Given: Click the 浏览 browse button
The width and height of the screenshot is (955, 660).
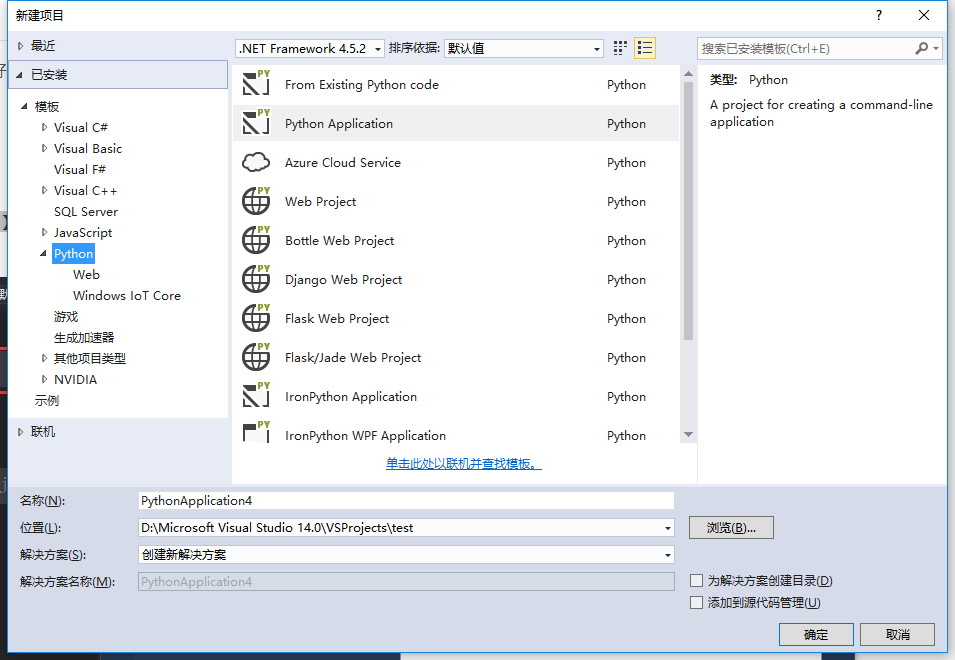Looking at the screenshot, I should click(x=731, y=528).
